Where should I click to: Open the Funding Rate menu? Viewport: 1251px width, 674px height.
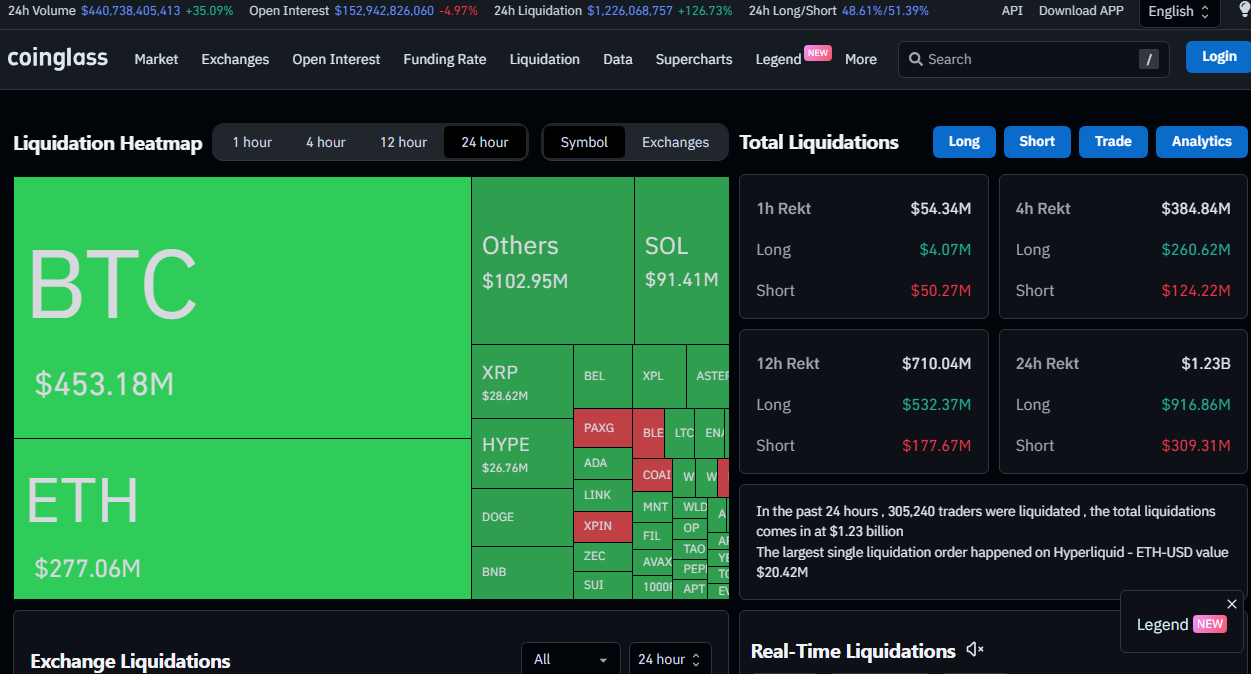point(445,59)
